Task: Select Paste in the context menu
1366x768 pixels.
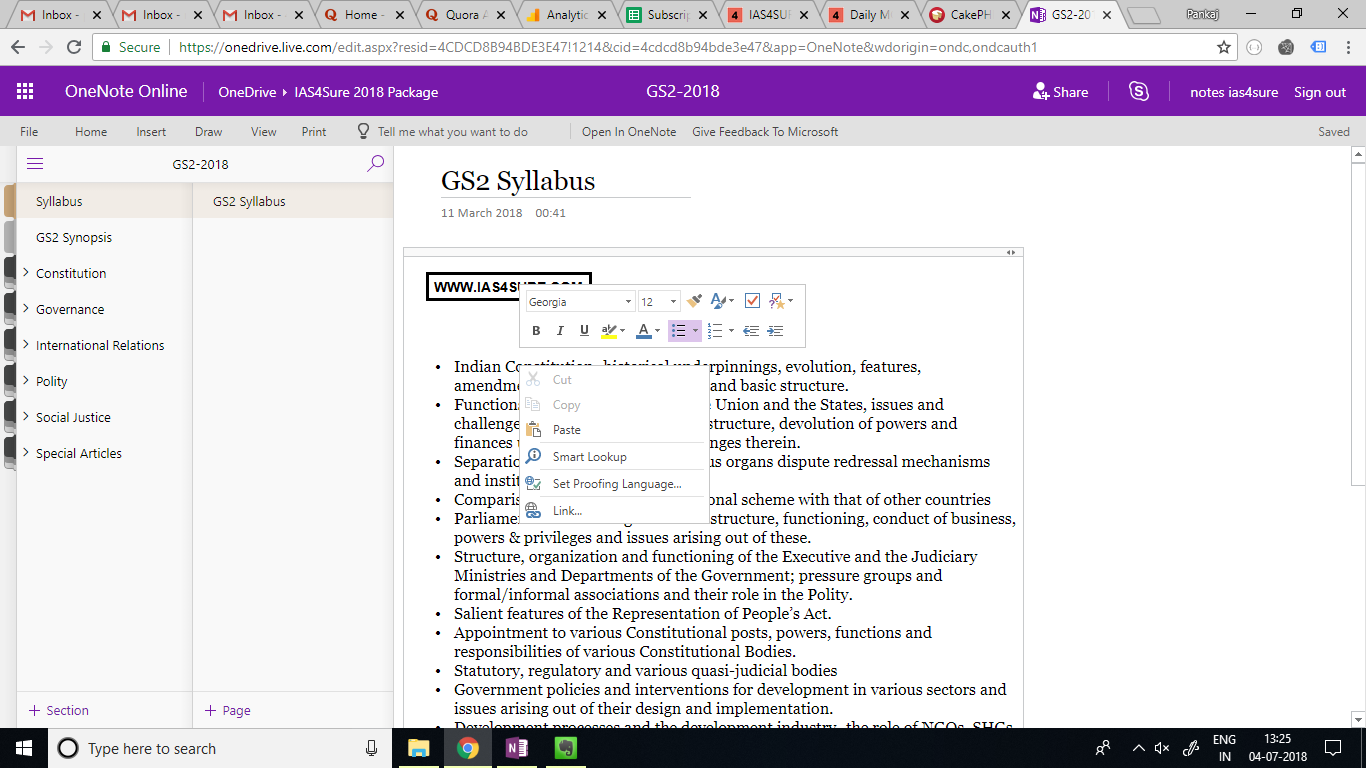Action: [x=566, y=430]
